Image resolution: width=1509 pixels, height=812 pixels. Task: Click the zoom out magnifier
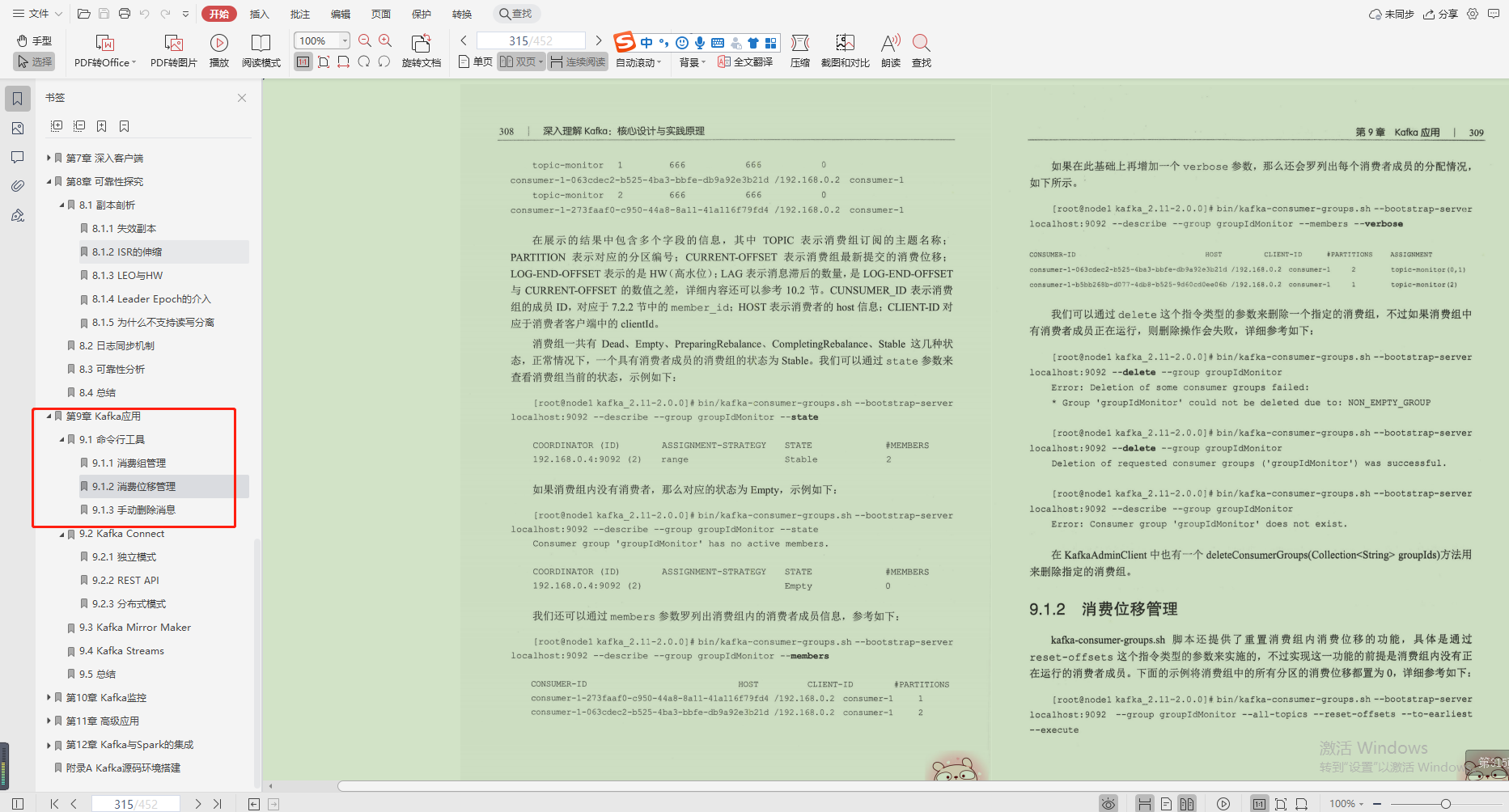(365, 40)
